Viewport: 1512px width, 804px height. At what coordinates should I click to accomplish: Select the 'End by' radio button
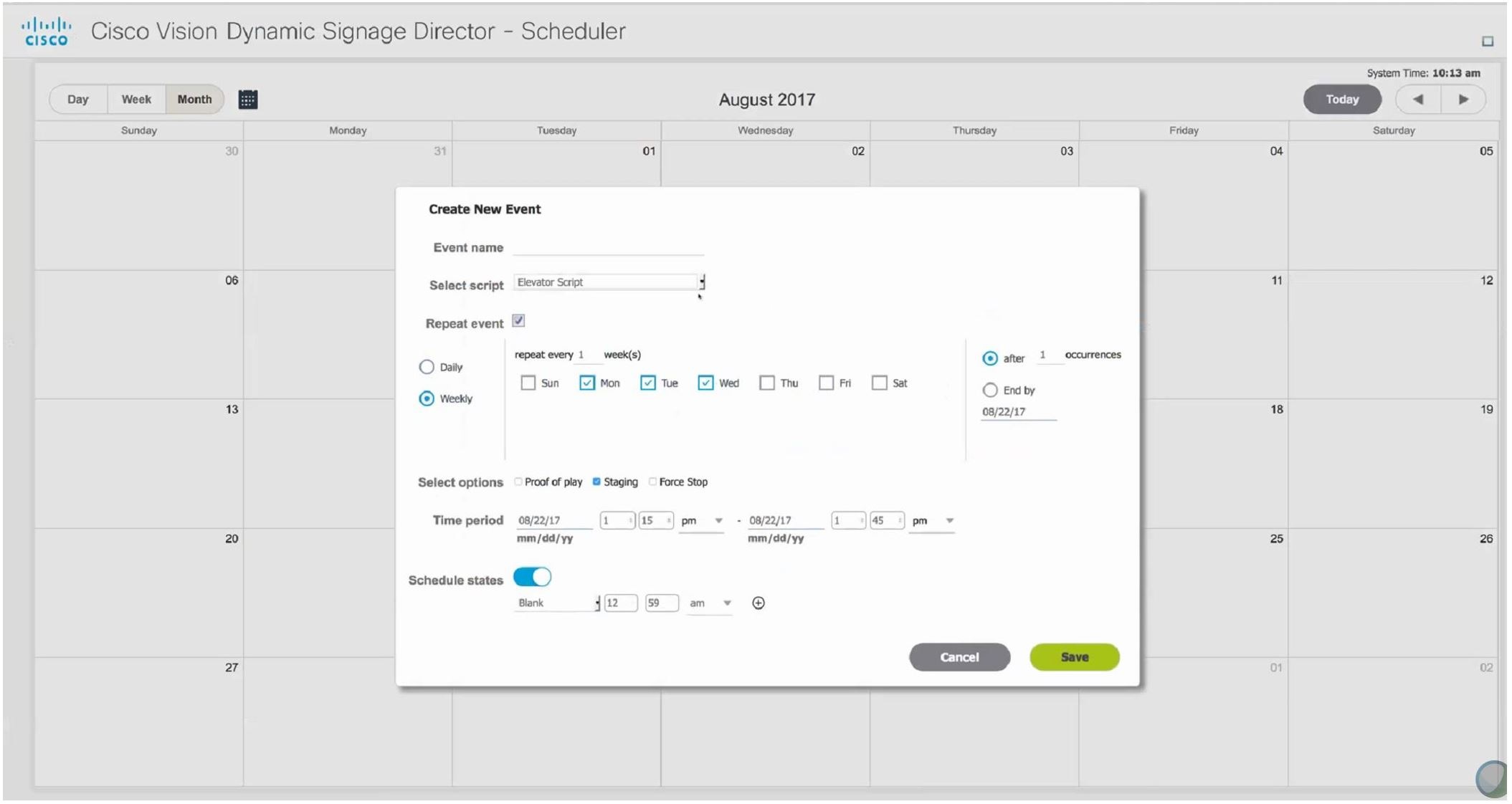(x=990, y=391)
